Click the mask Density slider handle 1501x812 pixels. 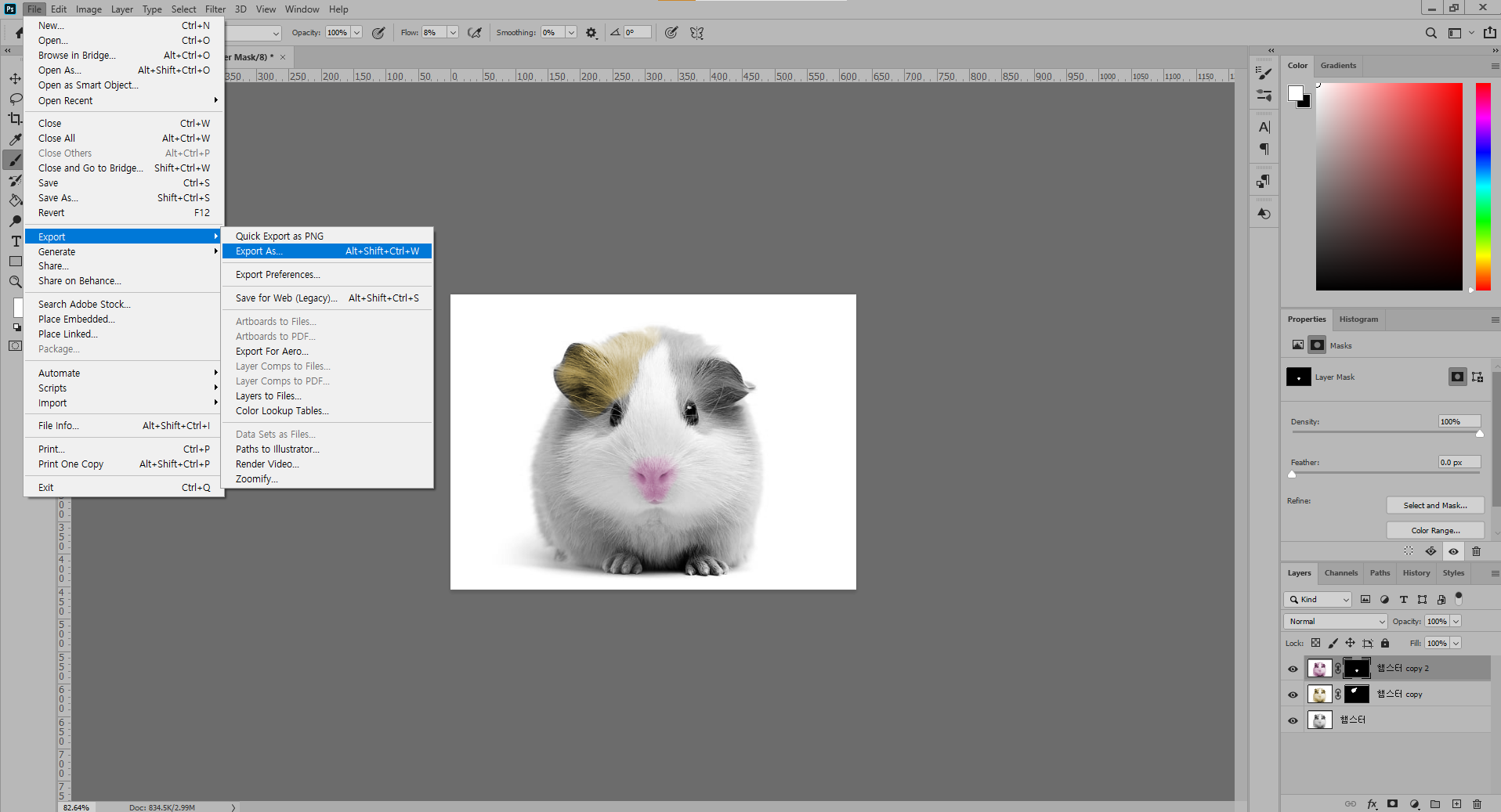click(1480, 434)
